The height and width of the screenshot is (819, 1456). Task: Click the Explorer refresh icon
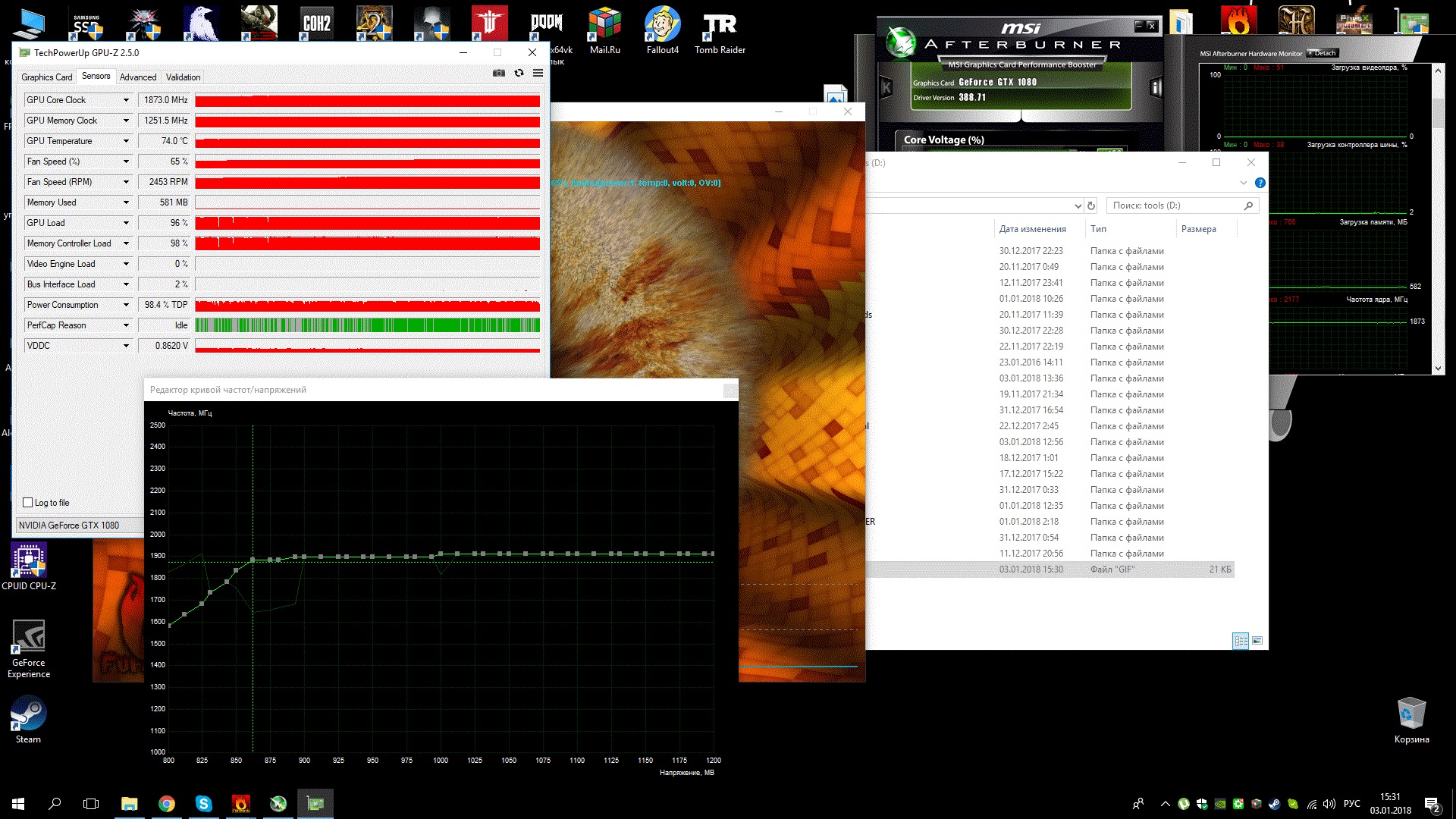coord(1091,206)
